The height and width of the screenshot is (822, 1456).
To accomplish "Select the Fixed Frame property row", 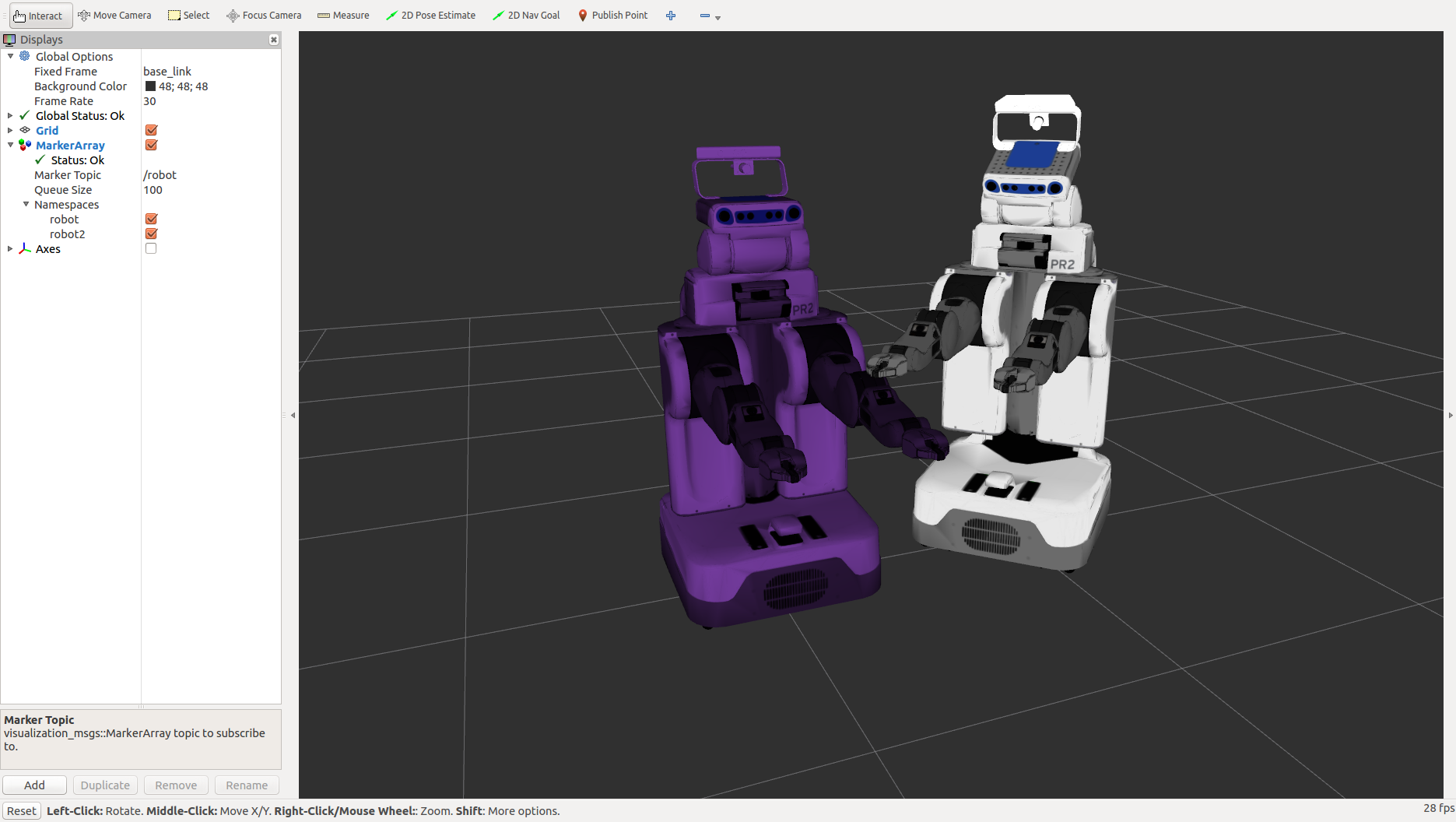I will [141, 71].
